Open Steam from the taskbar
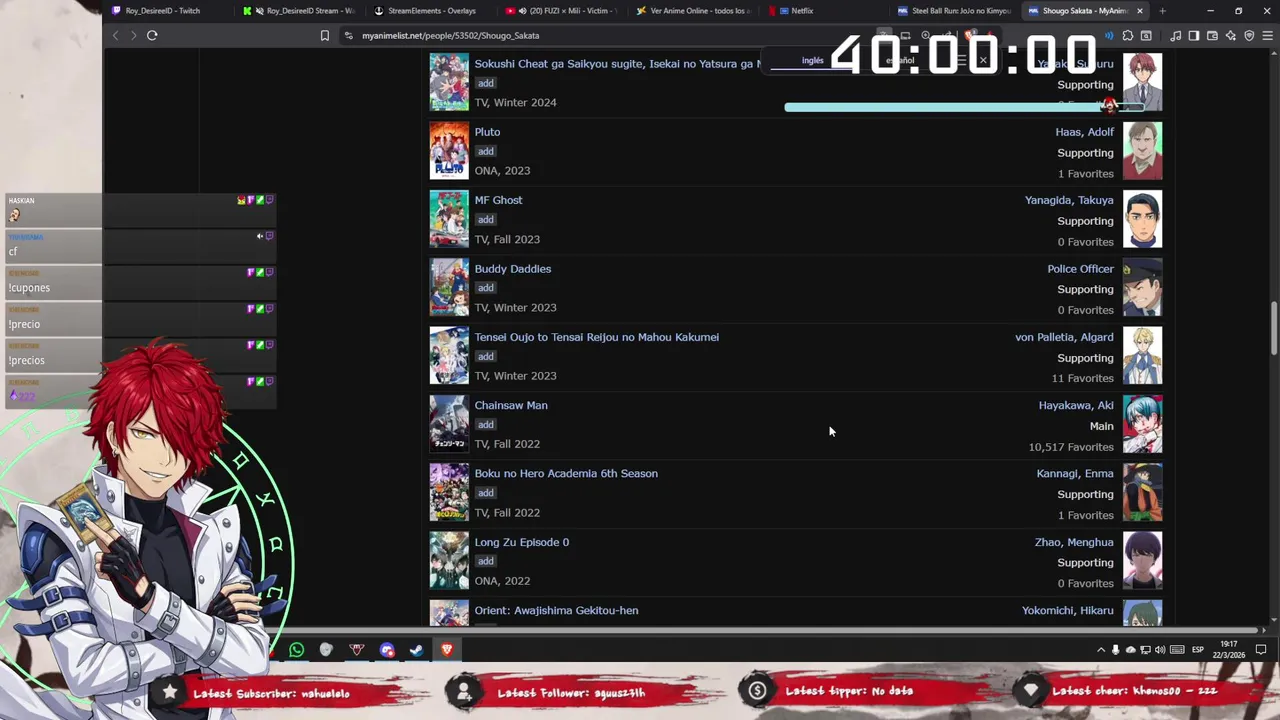This screenshot has height=720, width=1280. pos(416,650)
